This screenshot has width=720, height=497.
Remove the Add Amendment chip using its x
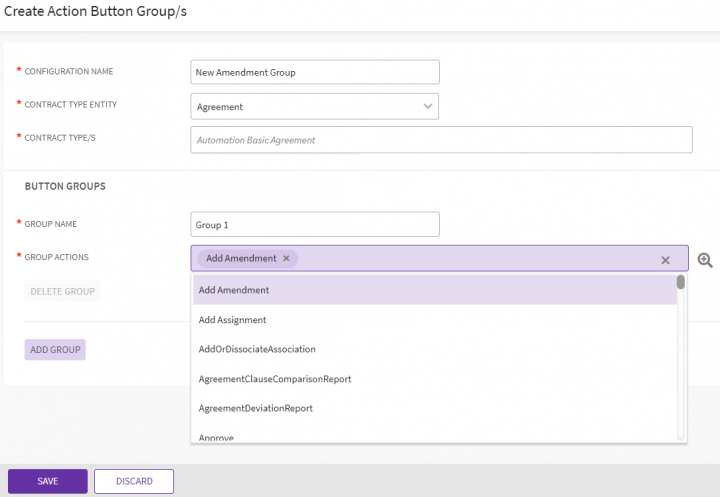[x=286, y=258]
